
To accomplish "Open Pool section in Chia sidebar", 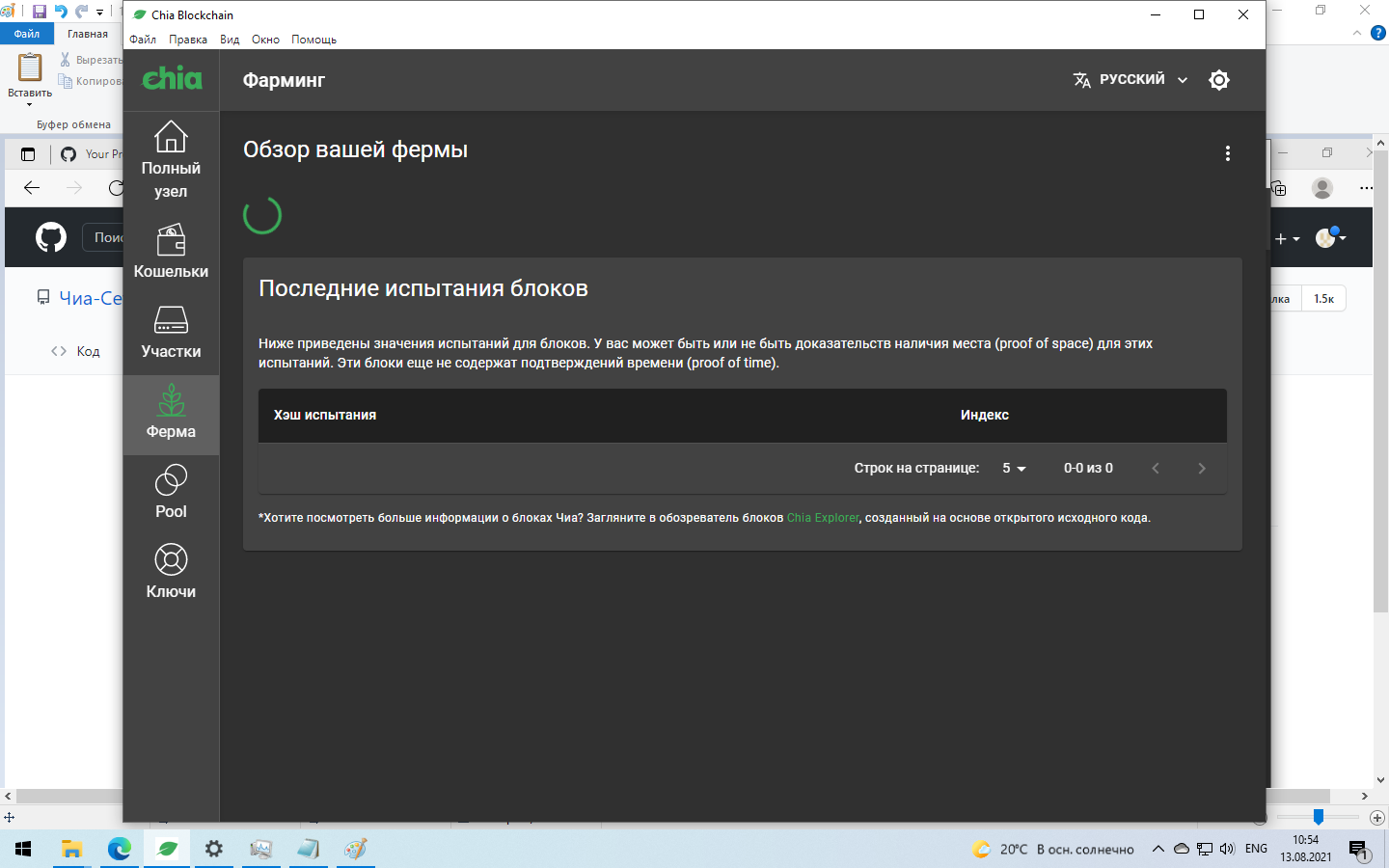I will (171, 492).
